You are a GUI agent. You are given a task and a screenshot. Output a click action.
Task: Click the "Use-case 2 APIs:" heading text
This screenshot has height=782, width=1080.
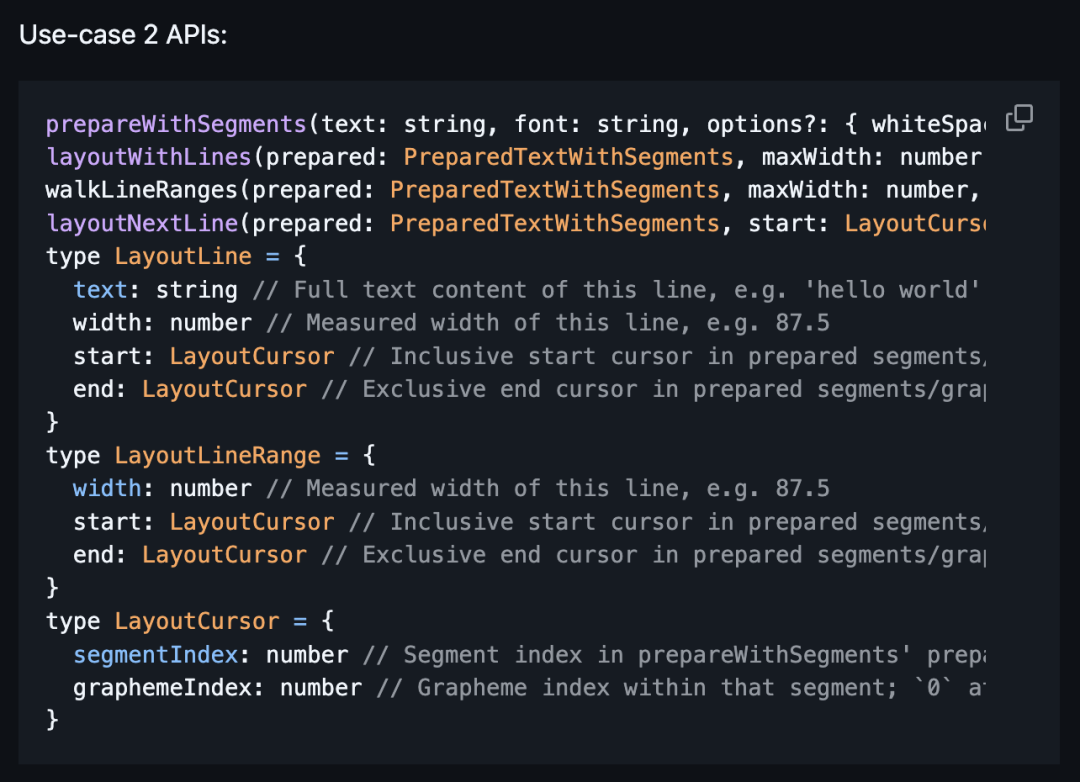(123, 35)
